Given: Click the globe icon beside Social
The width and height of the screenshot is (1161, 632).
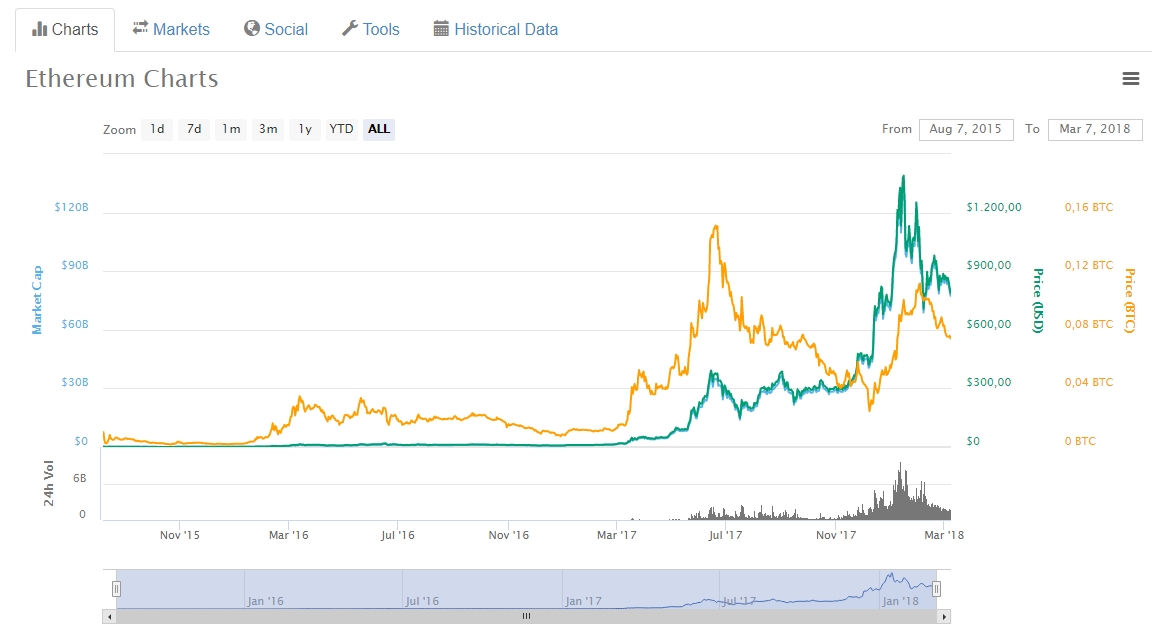Looking at the screenshot, I should (x=252, y=28).
